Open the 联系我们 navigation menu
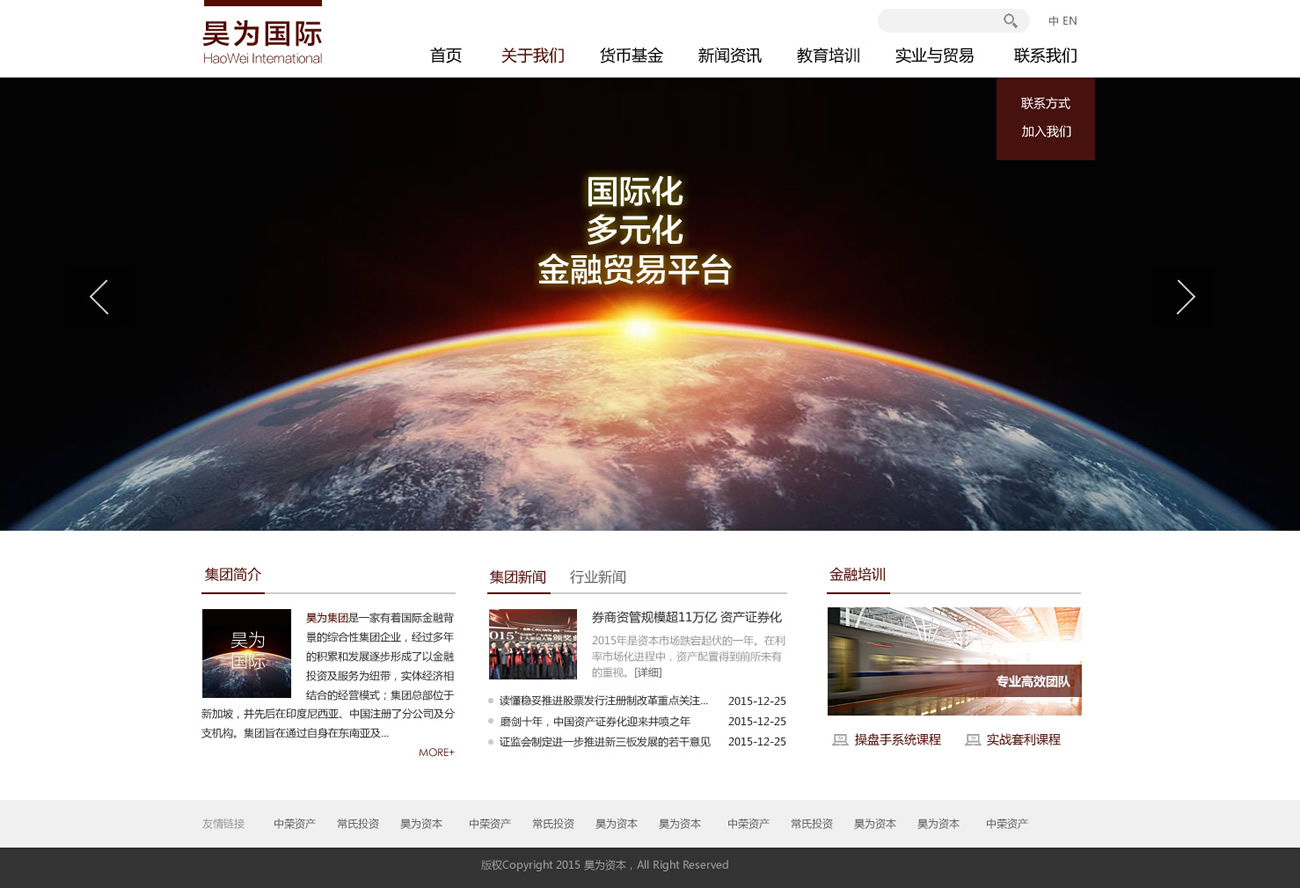Image resolution: width=1300 pixels, height=888 pixels. pyautogui.click(x=1045, y=56)
